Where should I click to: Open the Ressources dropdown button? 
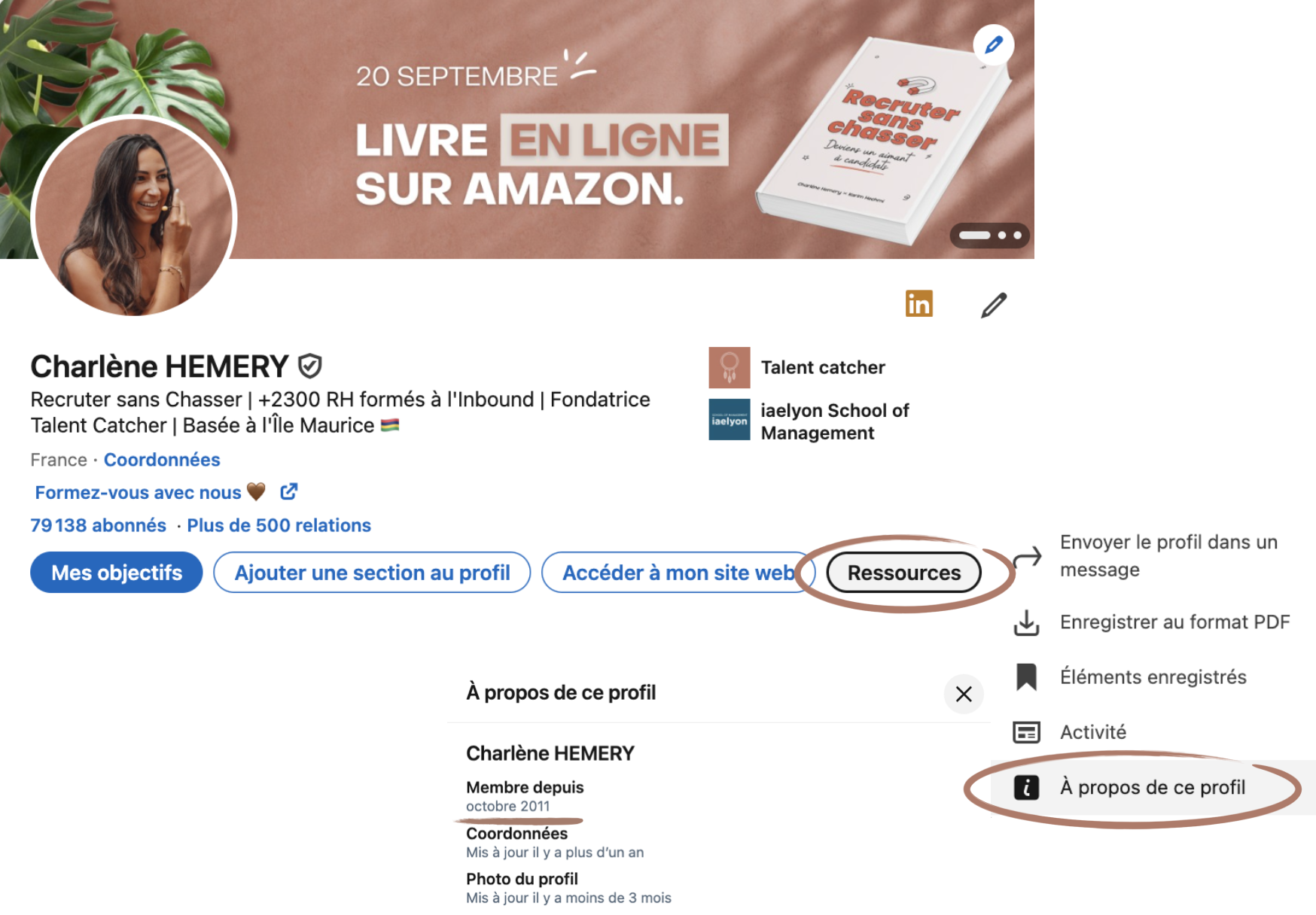click(903, 573)
